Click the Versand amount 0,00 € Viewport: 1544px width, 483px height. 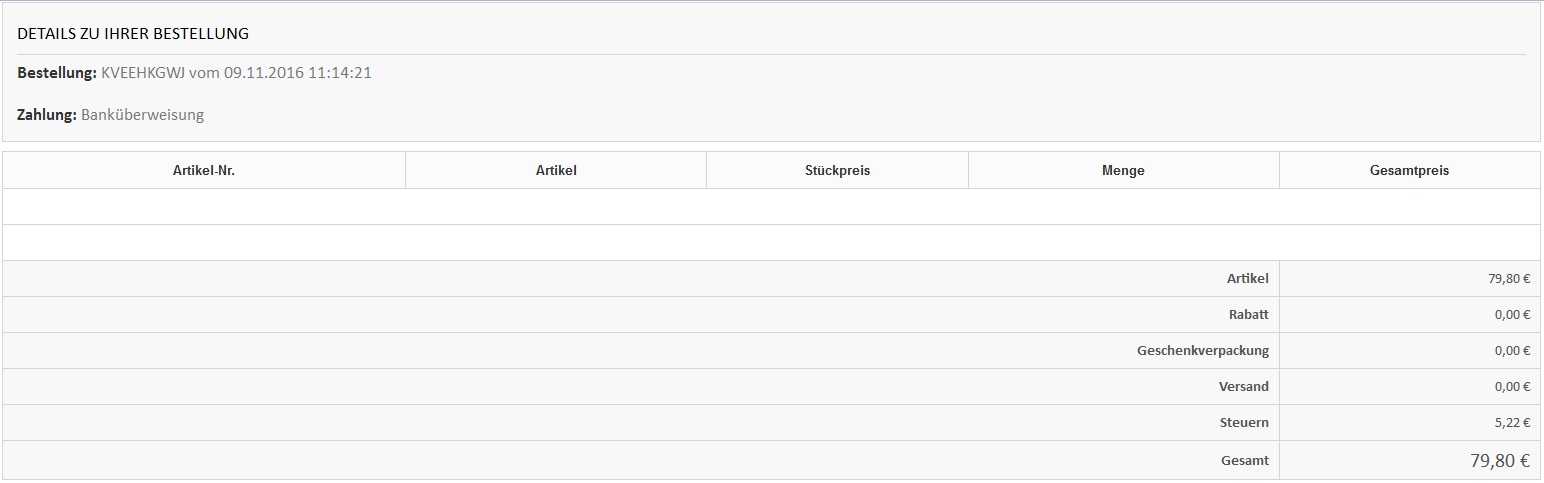pyautogui.click(x=1512, y=386)
